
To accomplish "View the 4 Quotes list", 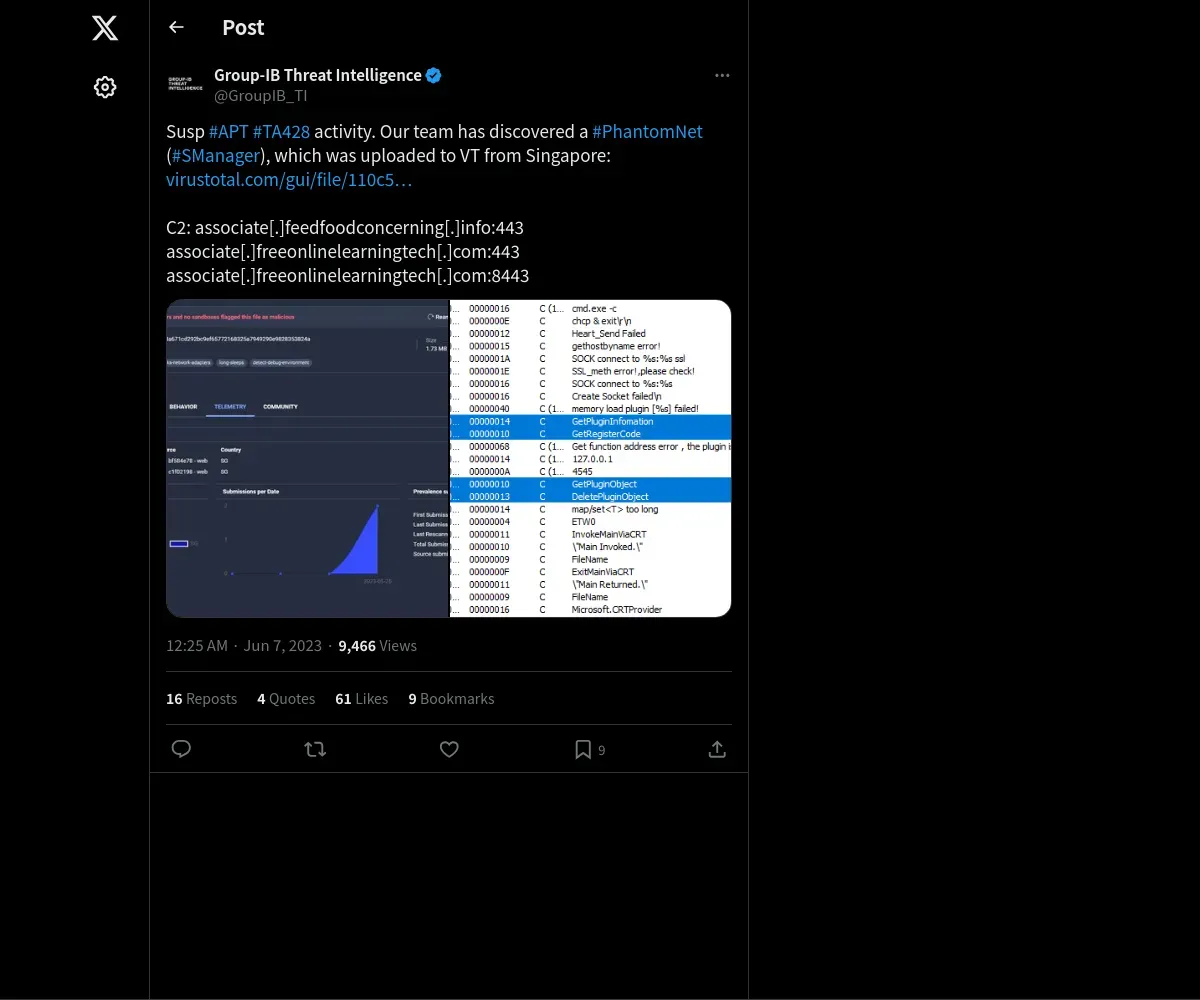I will (x=286, y=699).
